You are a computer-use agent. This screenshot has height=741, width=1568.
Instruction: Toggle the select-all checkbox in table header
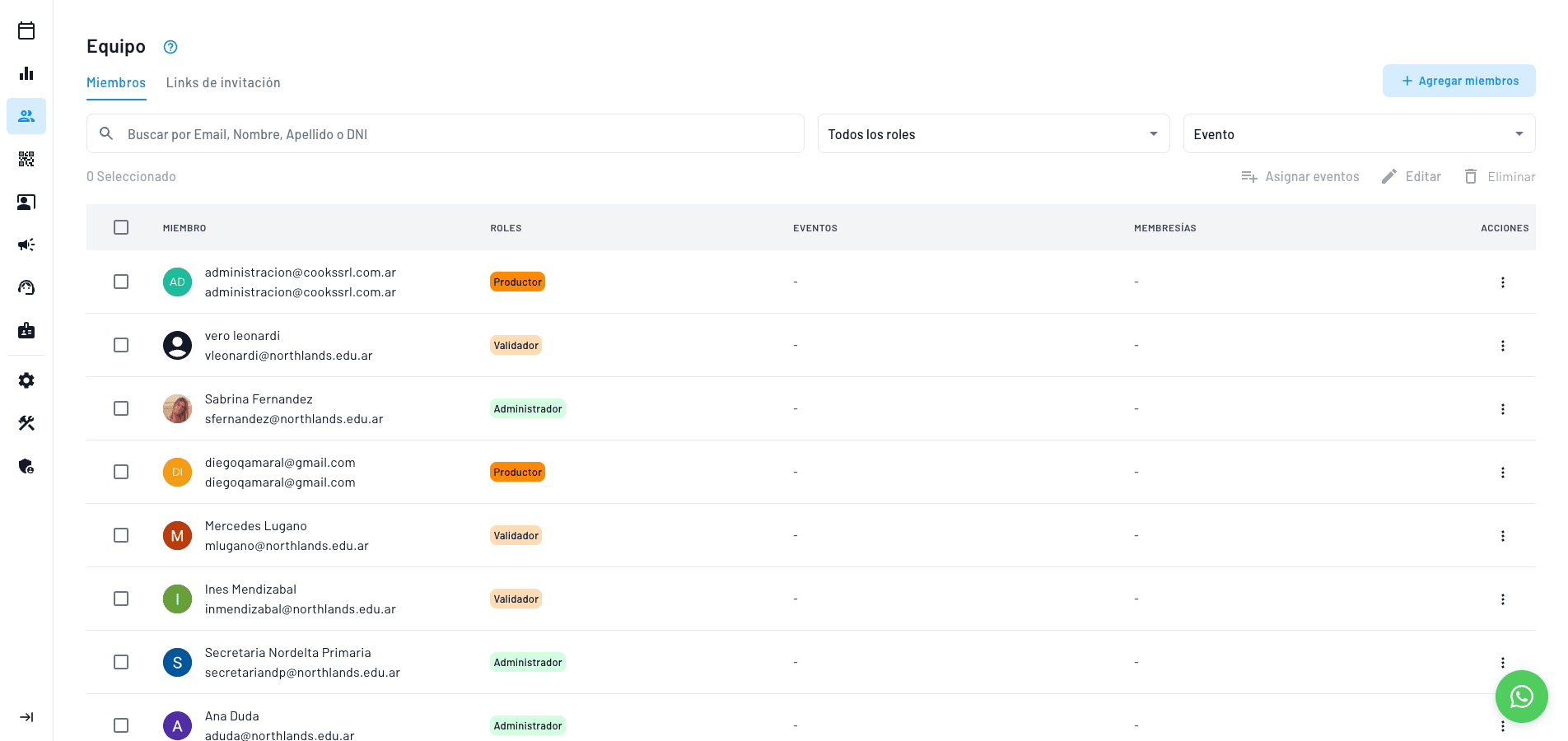(x=121, y=227)
